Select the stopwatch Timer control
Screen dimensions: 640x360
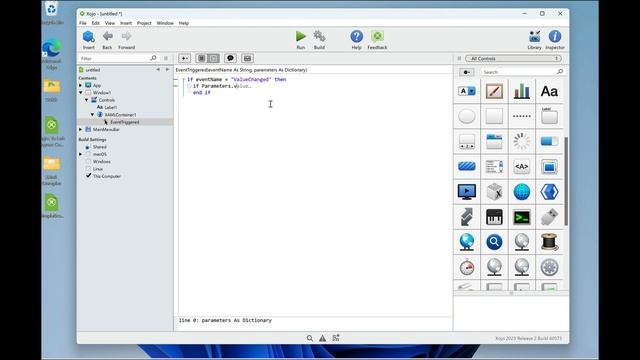pos(467,267)
